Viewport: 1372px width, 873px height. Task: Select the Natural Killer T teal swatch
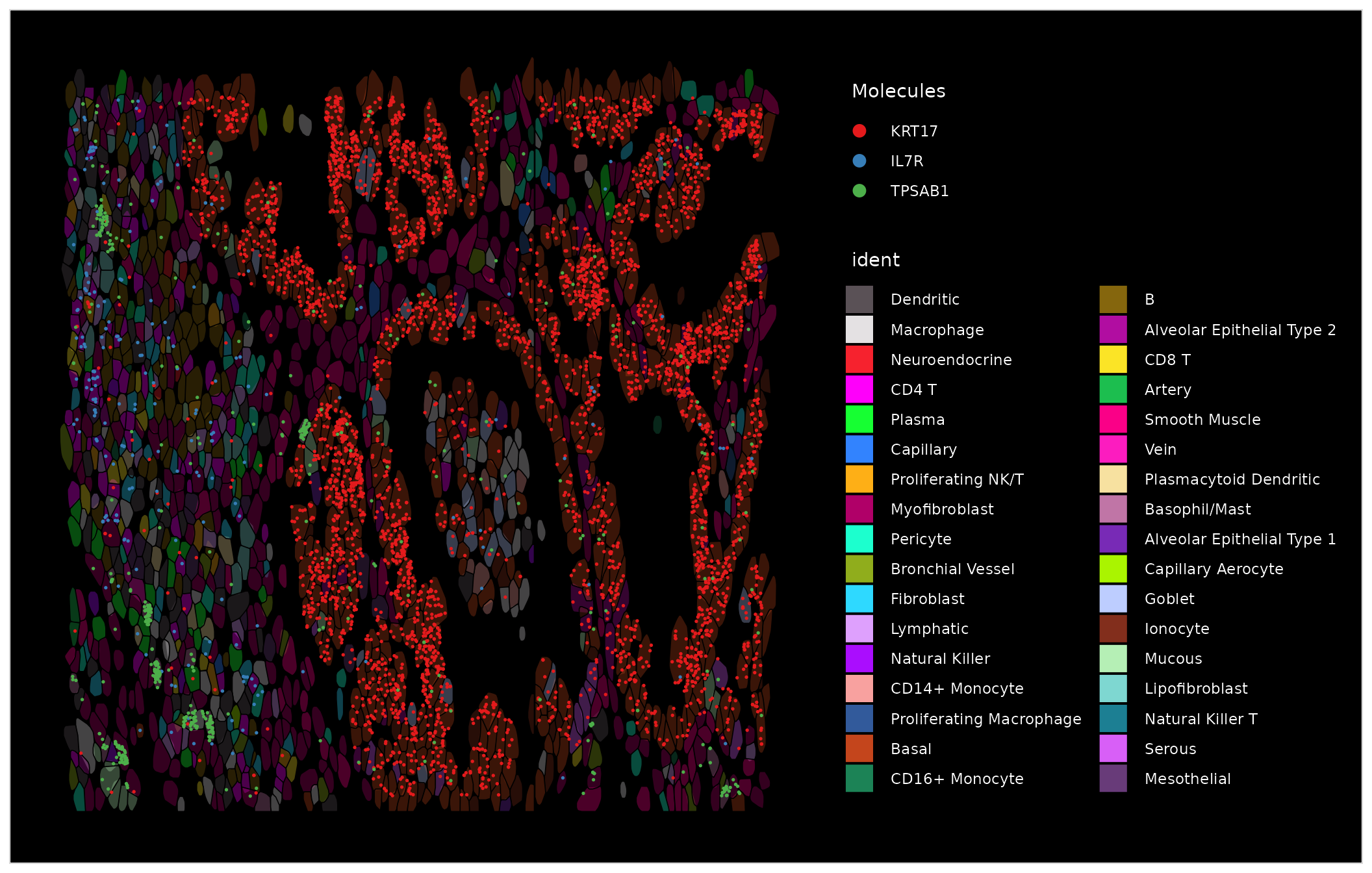[x=1113, y=718]
